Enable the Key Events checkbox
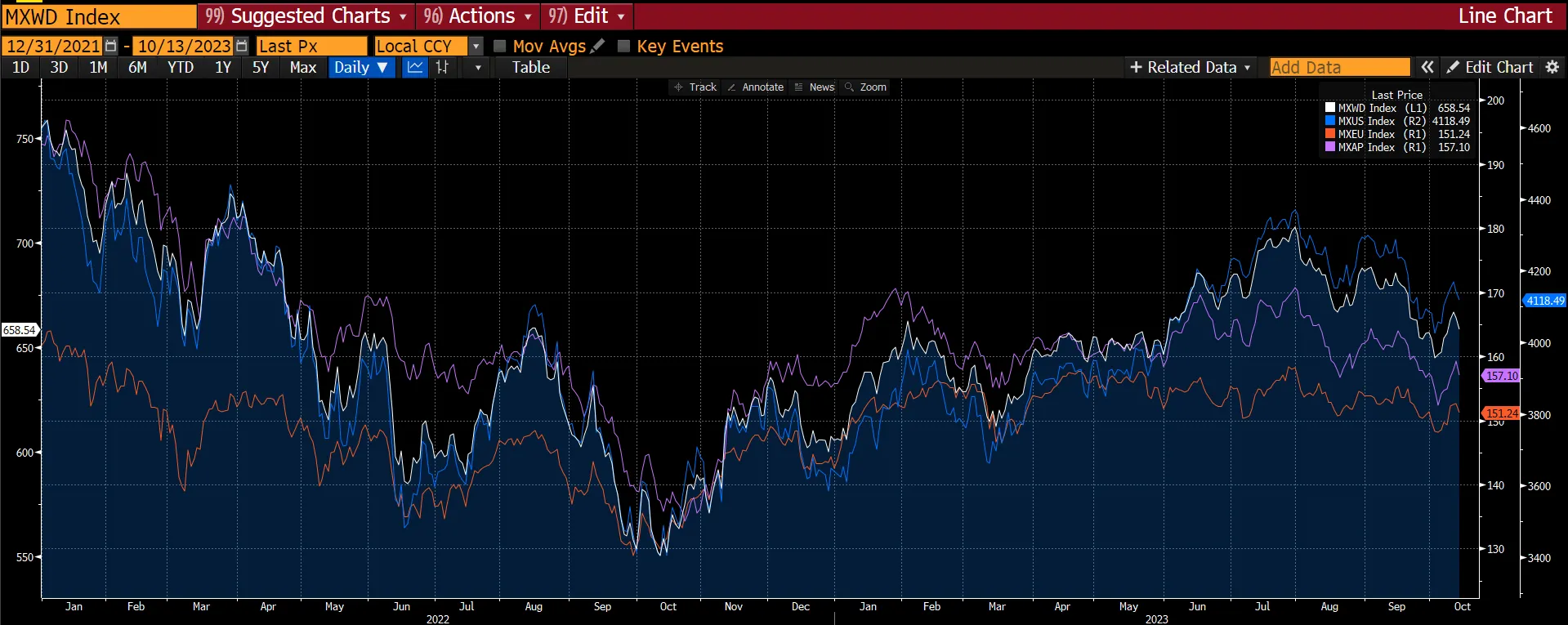The image size is (1568, 625). coord(623,47)
